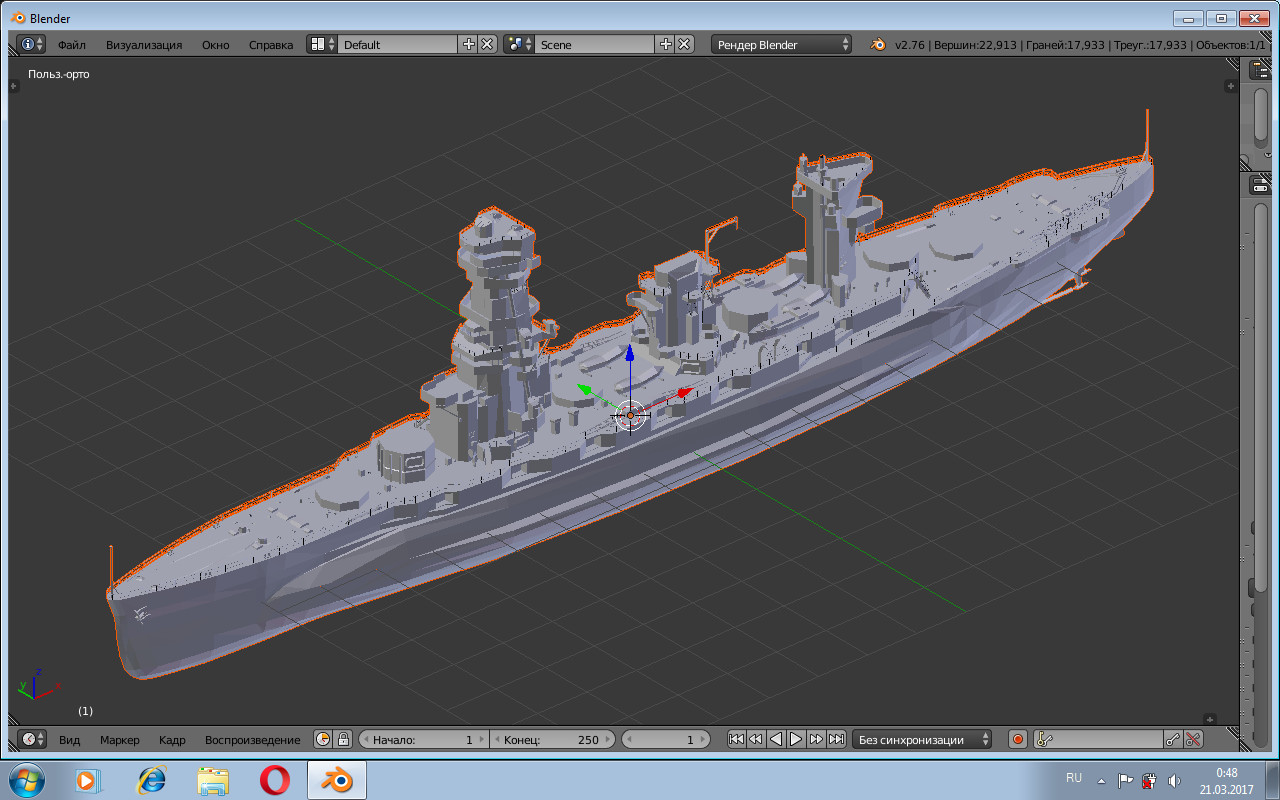Click the screen layout browse icon
This screenshot has height=800, width=1280.
pyautogui.click(x=321, y=44)
